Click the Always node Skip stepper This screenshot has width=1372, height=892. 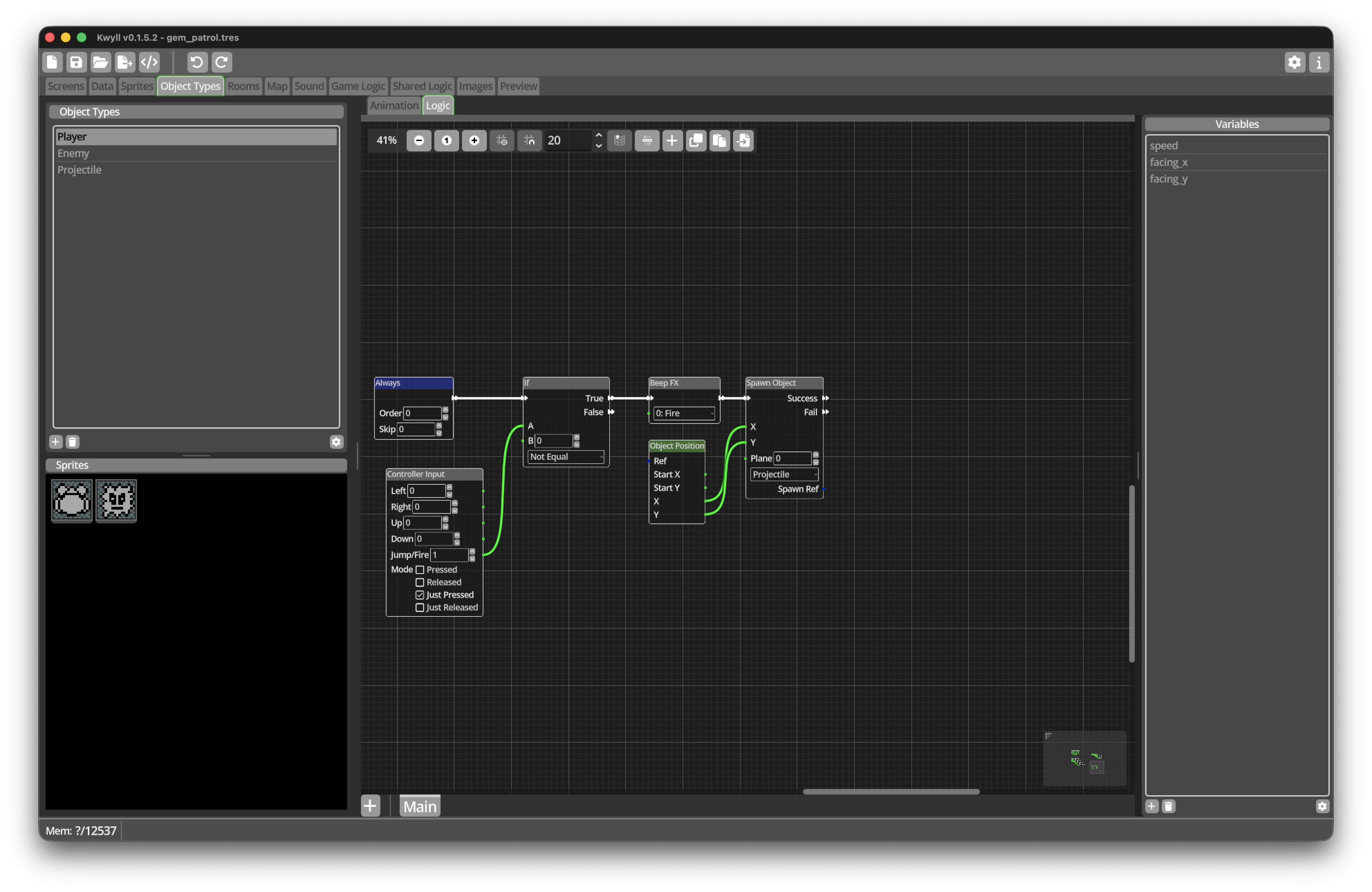[x=439, y=429]
